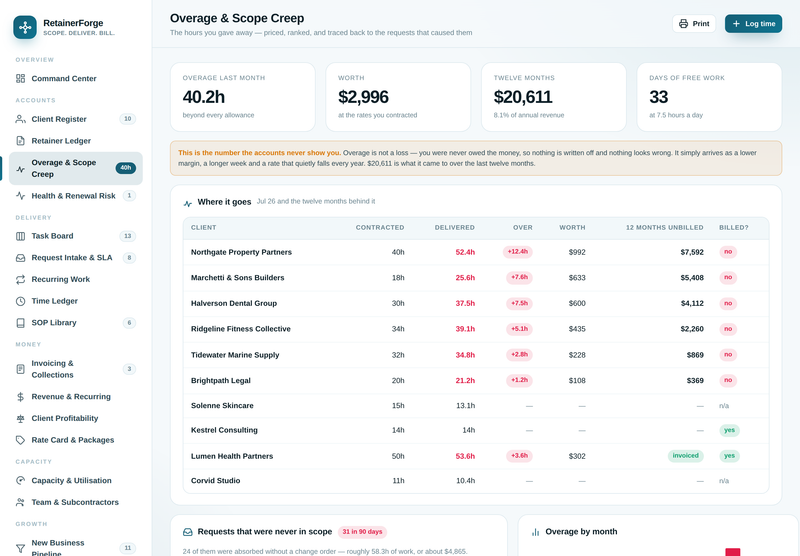The width and height of the screenshot is (800, 556).
Task: Click the RetainerForge logo icon
Action: pyautogui.click(x=25, y=27)
